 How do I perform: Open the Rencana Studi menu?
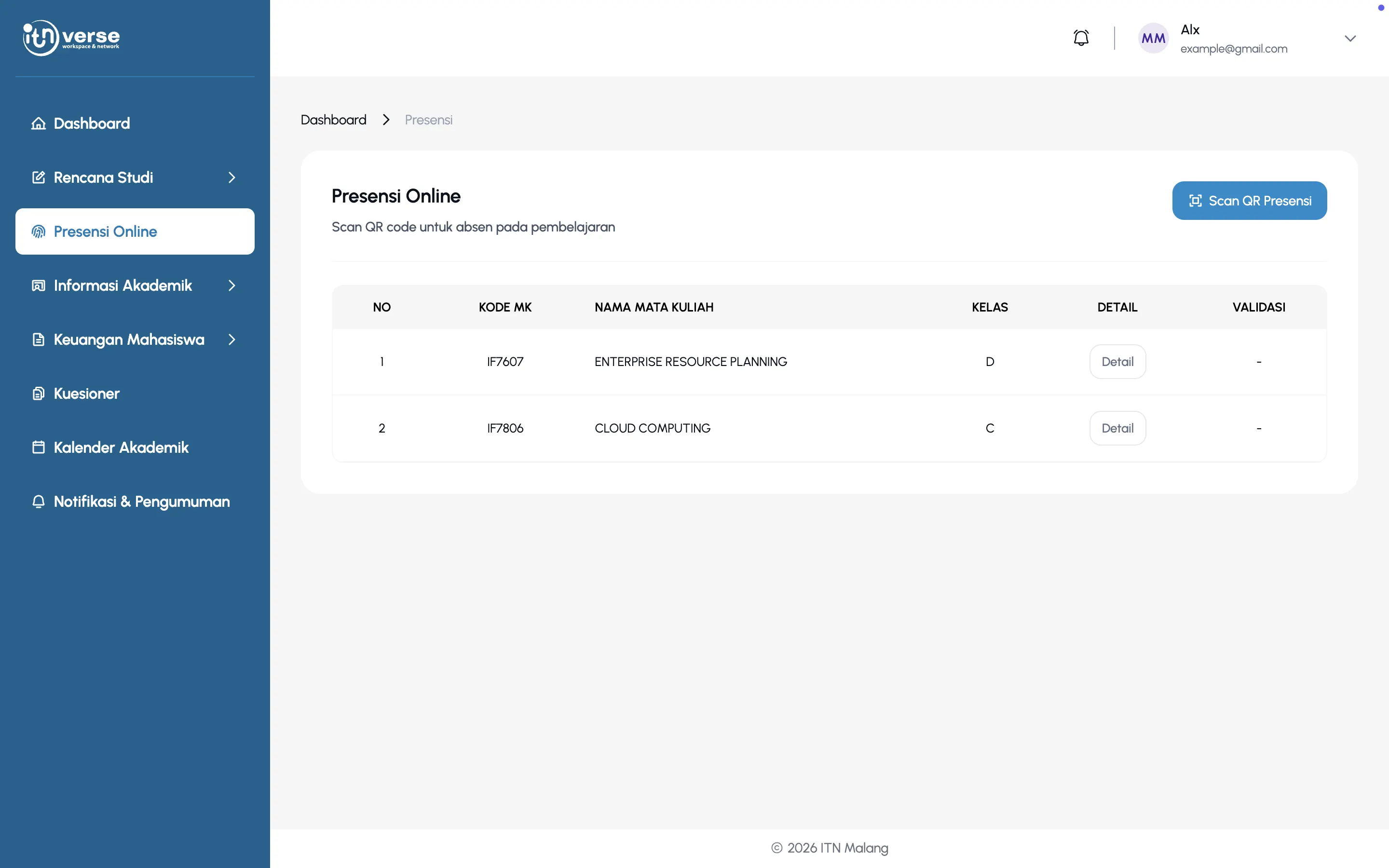135,177
